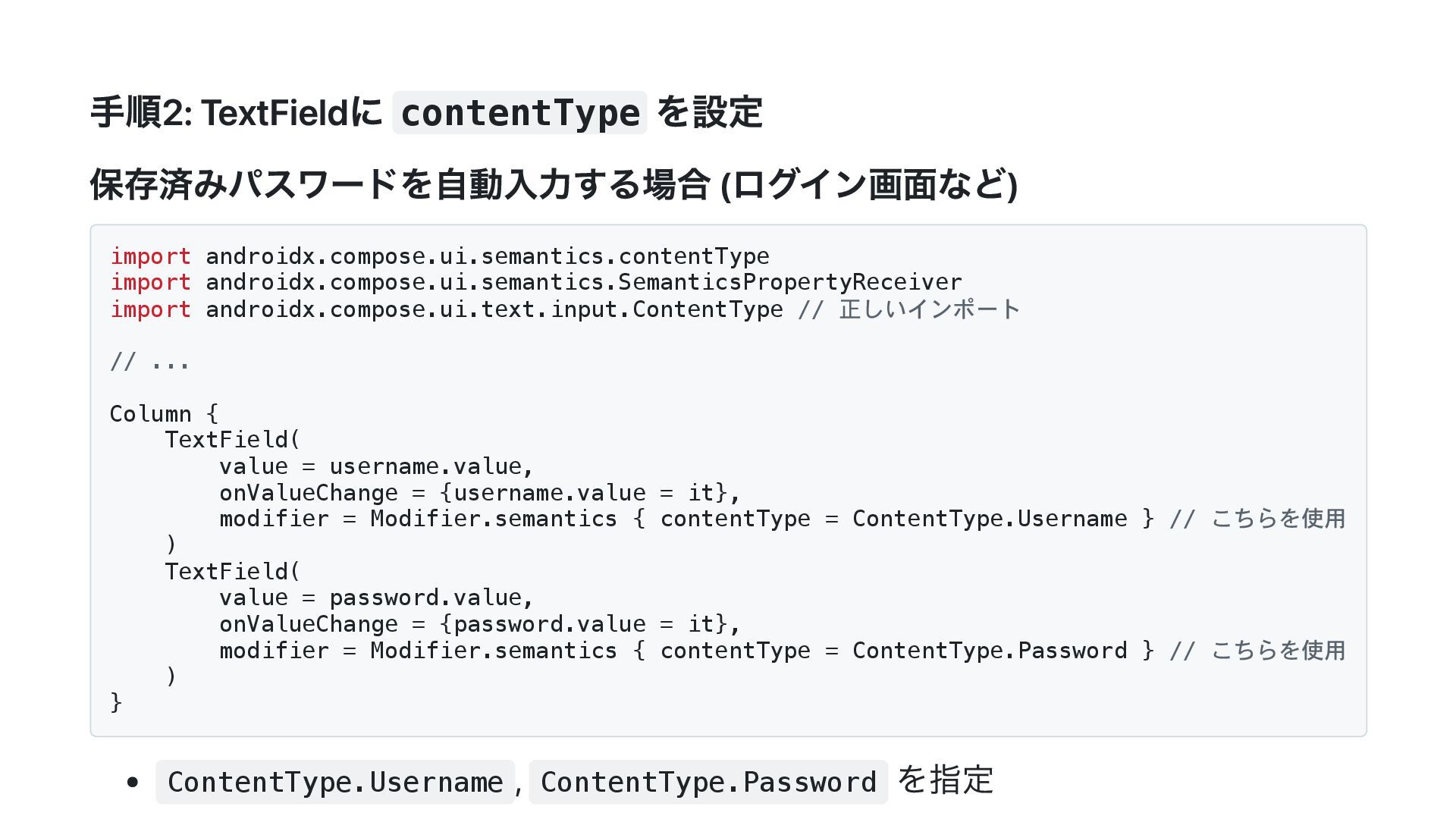Click the '// ...' comment line
The height and width of the screenshot is (819, 1456).
click(x=149, y=362)
